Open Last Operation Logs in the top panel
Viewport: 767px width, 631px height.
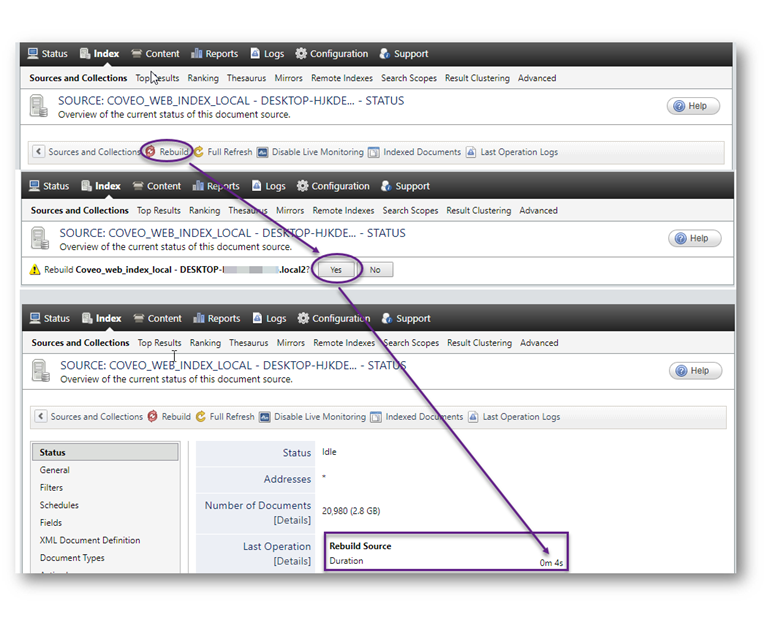512,152
